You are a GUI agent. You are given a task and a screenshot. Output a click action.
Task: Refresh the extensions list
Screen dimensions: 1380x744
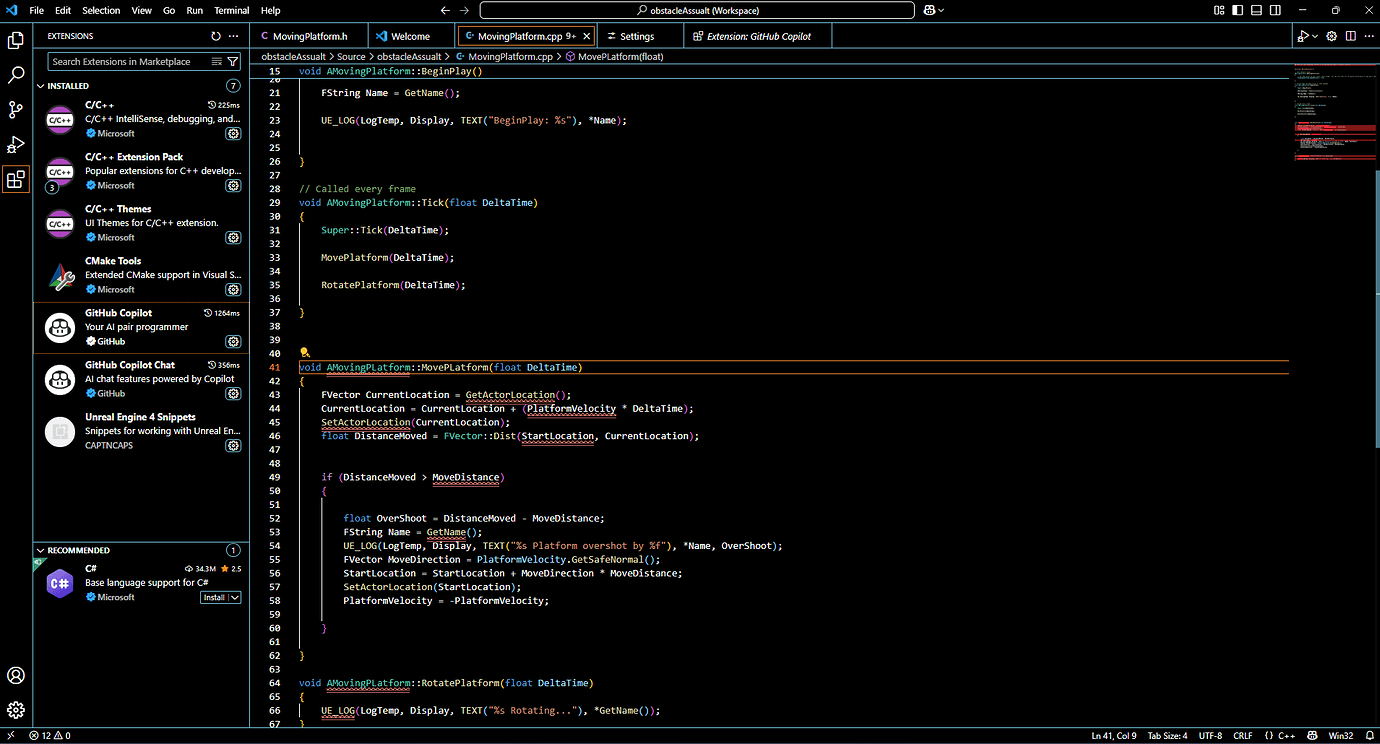point(216,36)
